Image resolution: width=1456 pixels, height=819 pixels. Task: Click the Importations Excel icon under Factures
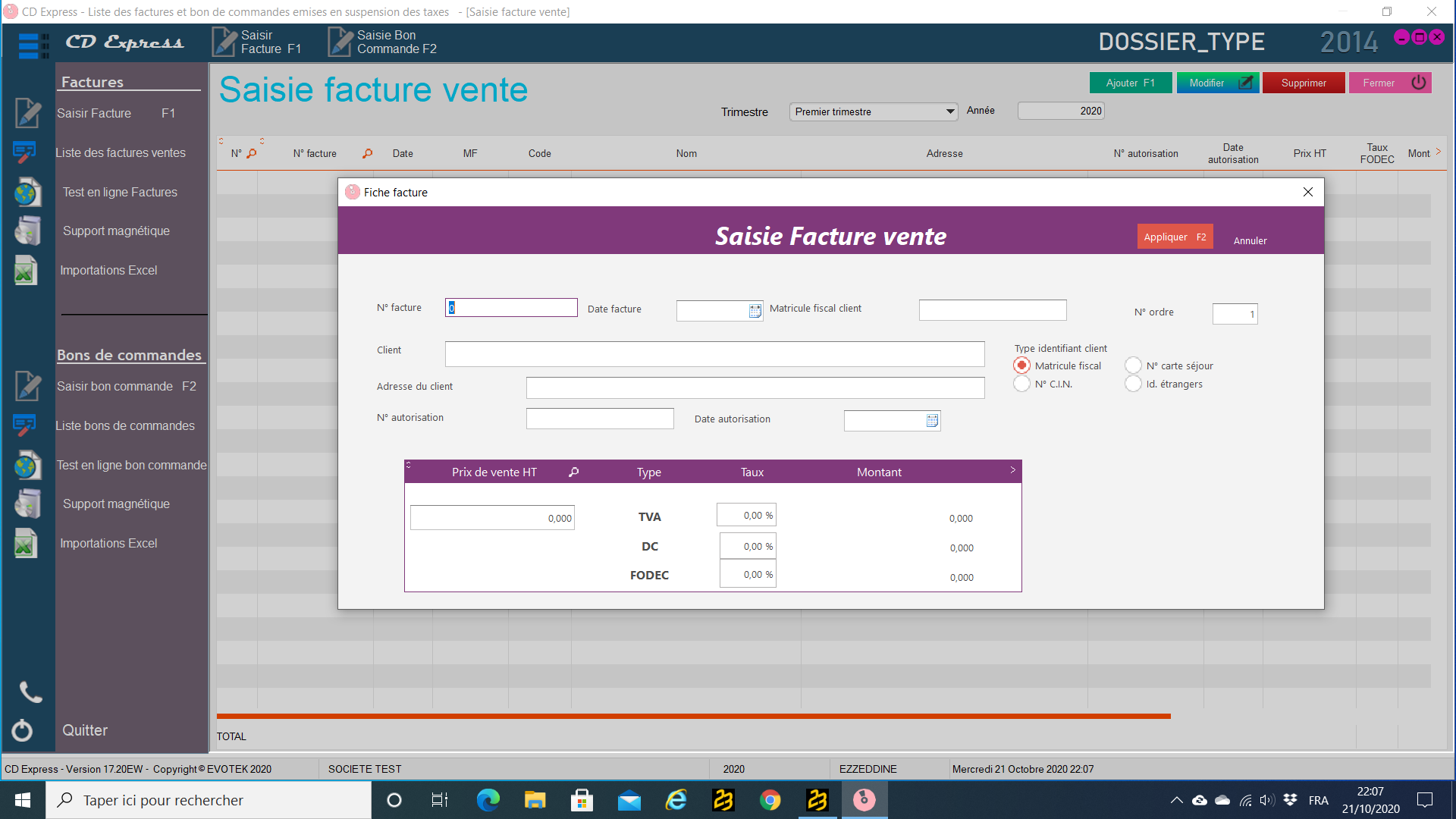(x=25, y=271)
